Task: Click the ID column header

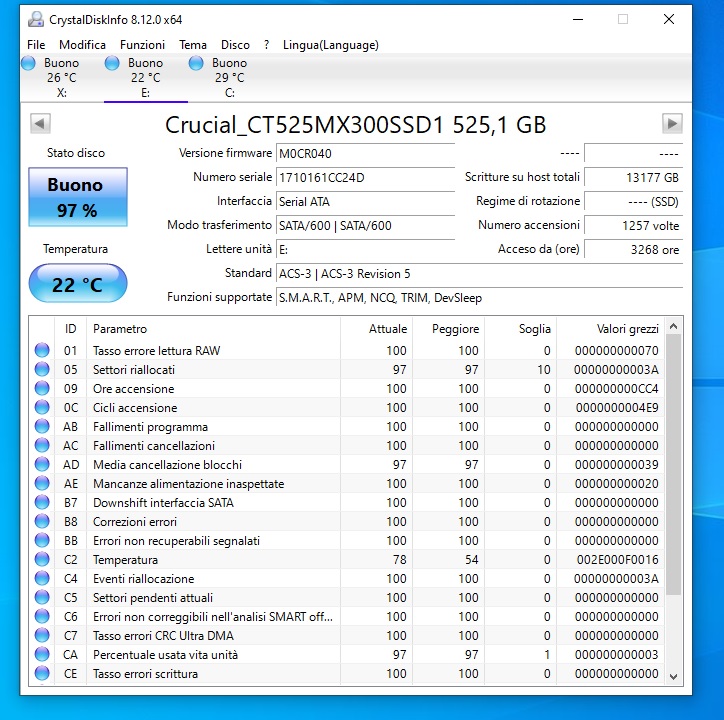Action: 70,328
